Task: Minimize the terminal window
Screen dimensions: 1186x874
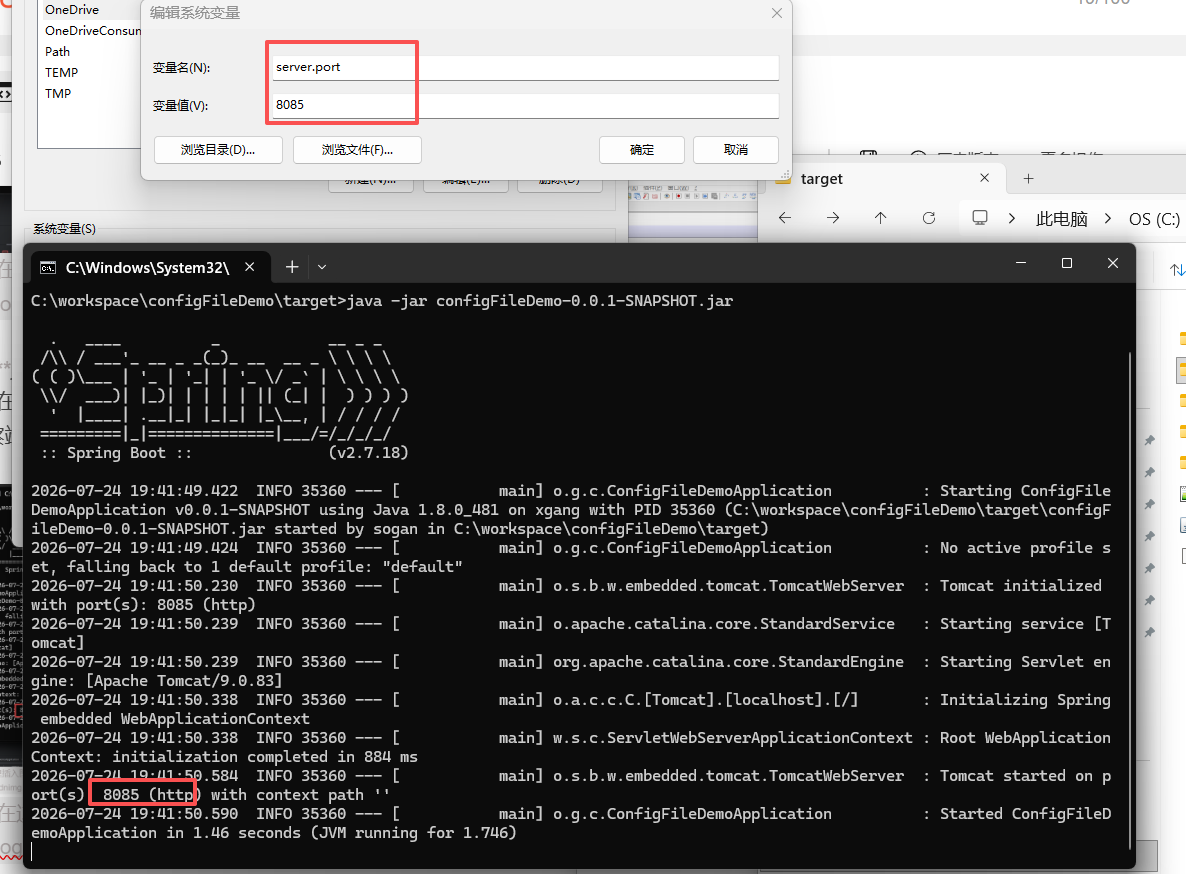Action: [x=1021, y=263]
